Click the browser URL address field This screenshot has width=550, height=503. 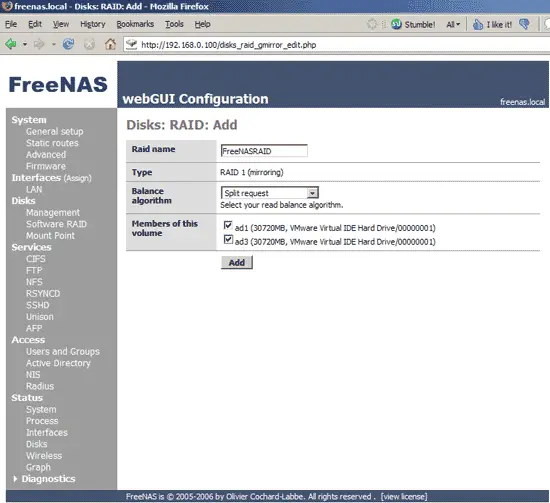(337, 45)
